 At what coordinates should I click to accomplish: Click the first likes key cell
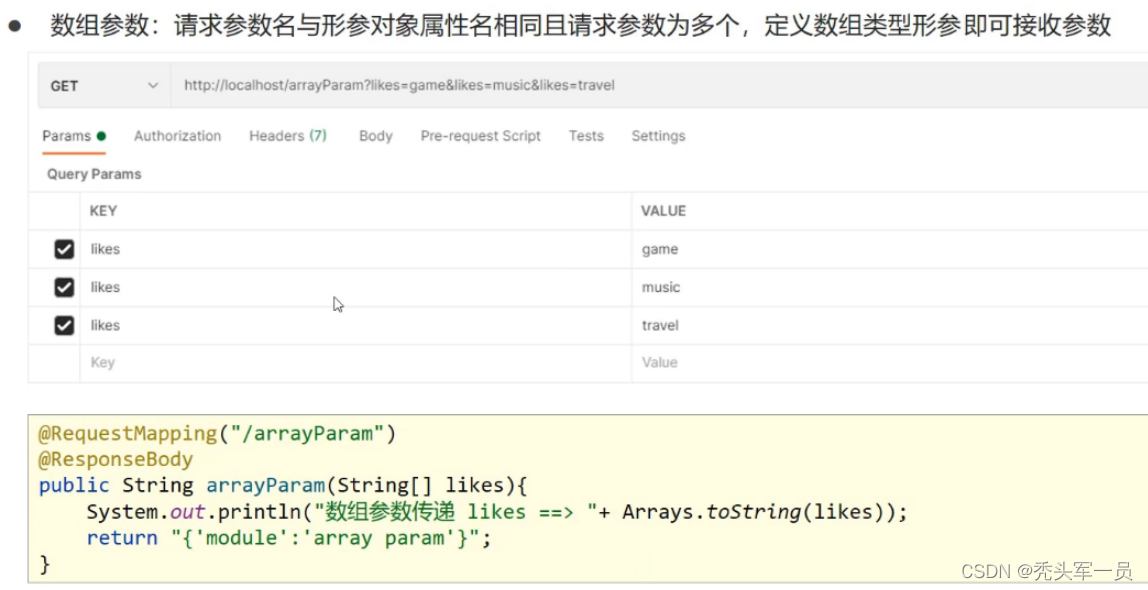(x=105, y=249)
